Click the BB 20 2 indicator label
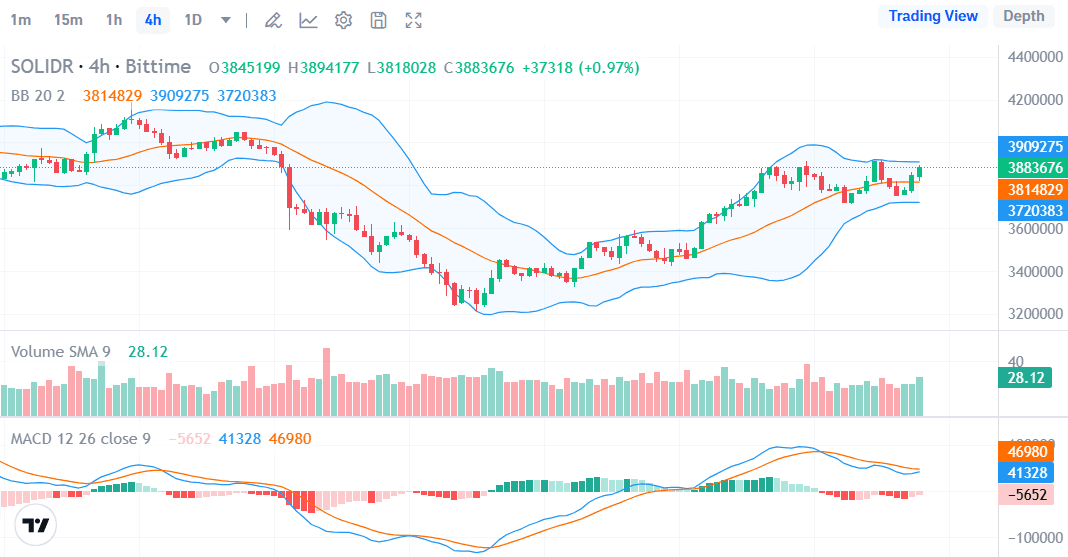The width and height of the screenshot is (1068, 557). [x=38, y=96]
